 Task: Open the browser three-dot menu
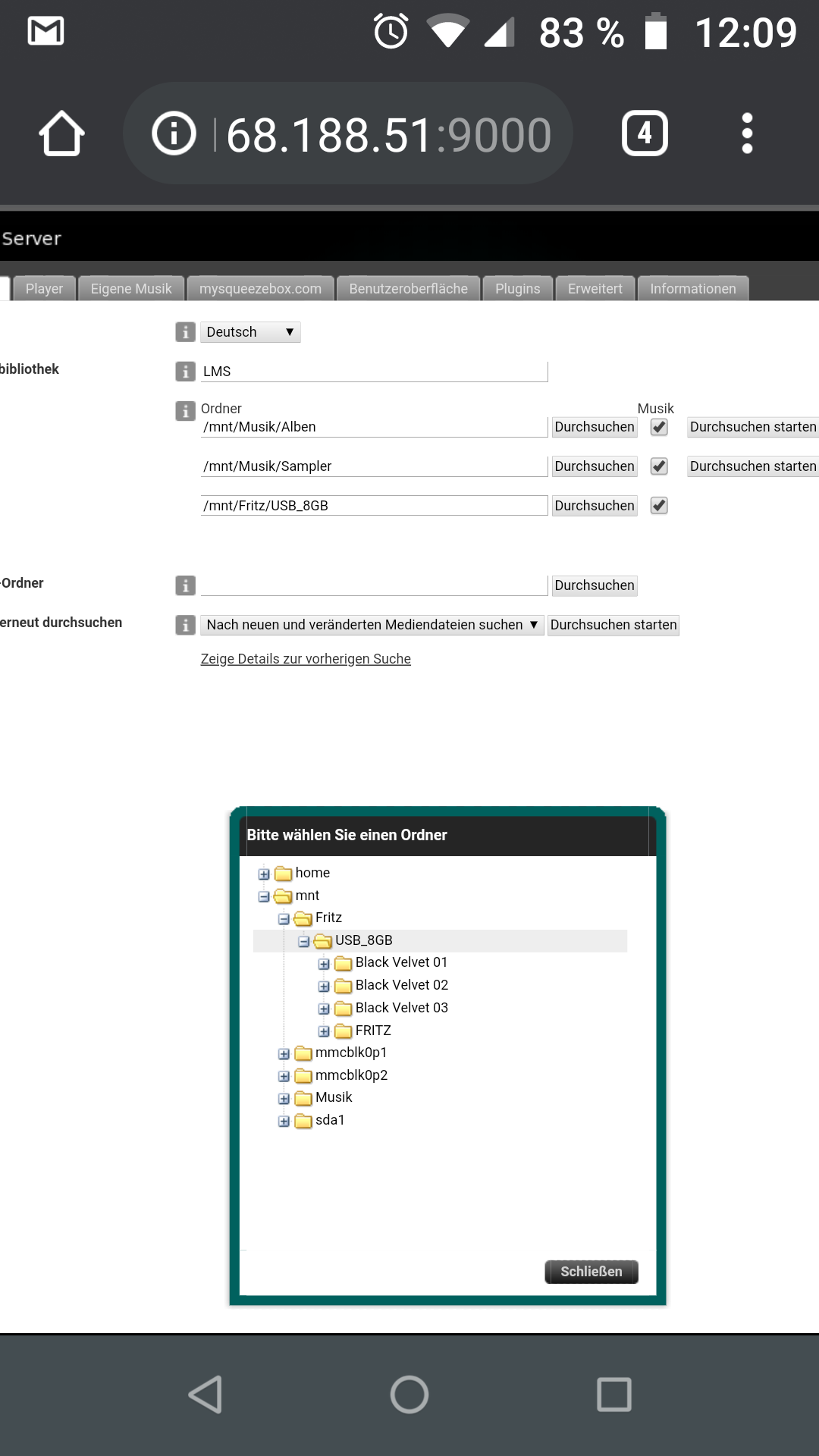(x=747, y=133)
